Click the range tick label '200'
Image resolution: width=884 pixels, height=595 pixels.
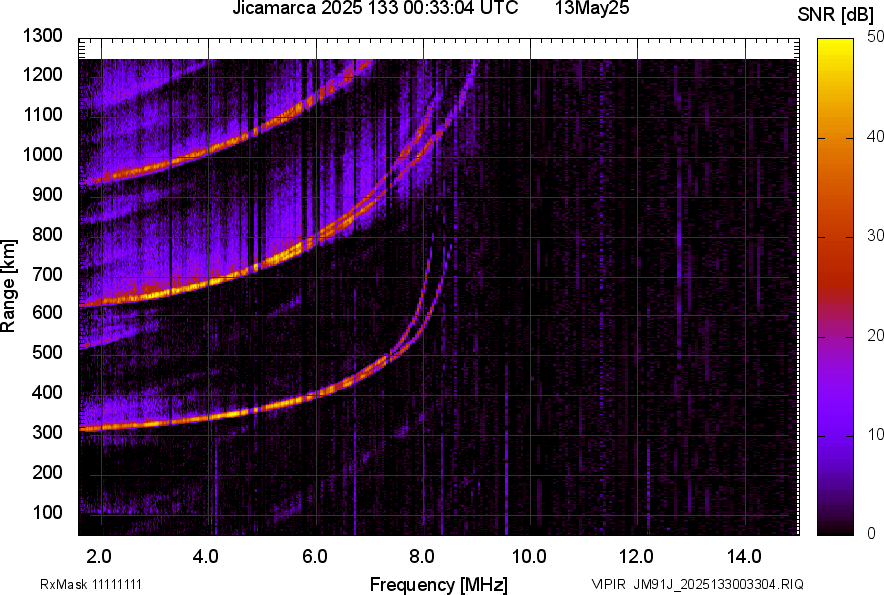pos(47,472)
